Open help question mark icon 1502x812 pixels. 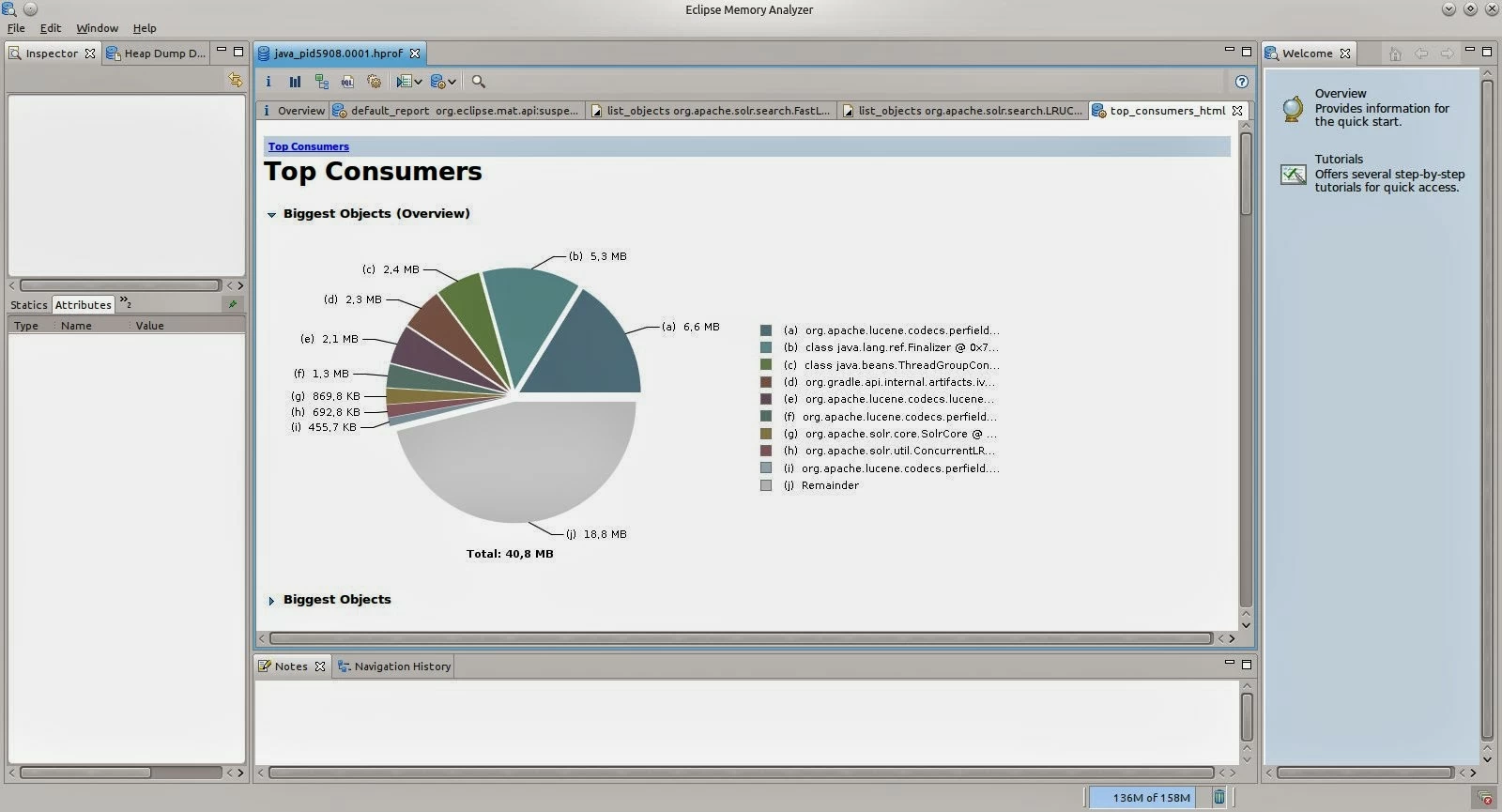[1242, 82]
